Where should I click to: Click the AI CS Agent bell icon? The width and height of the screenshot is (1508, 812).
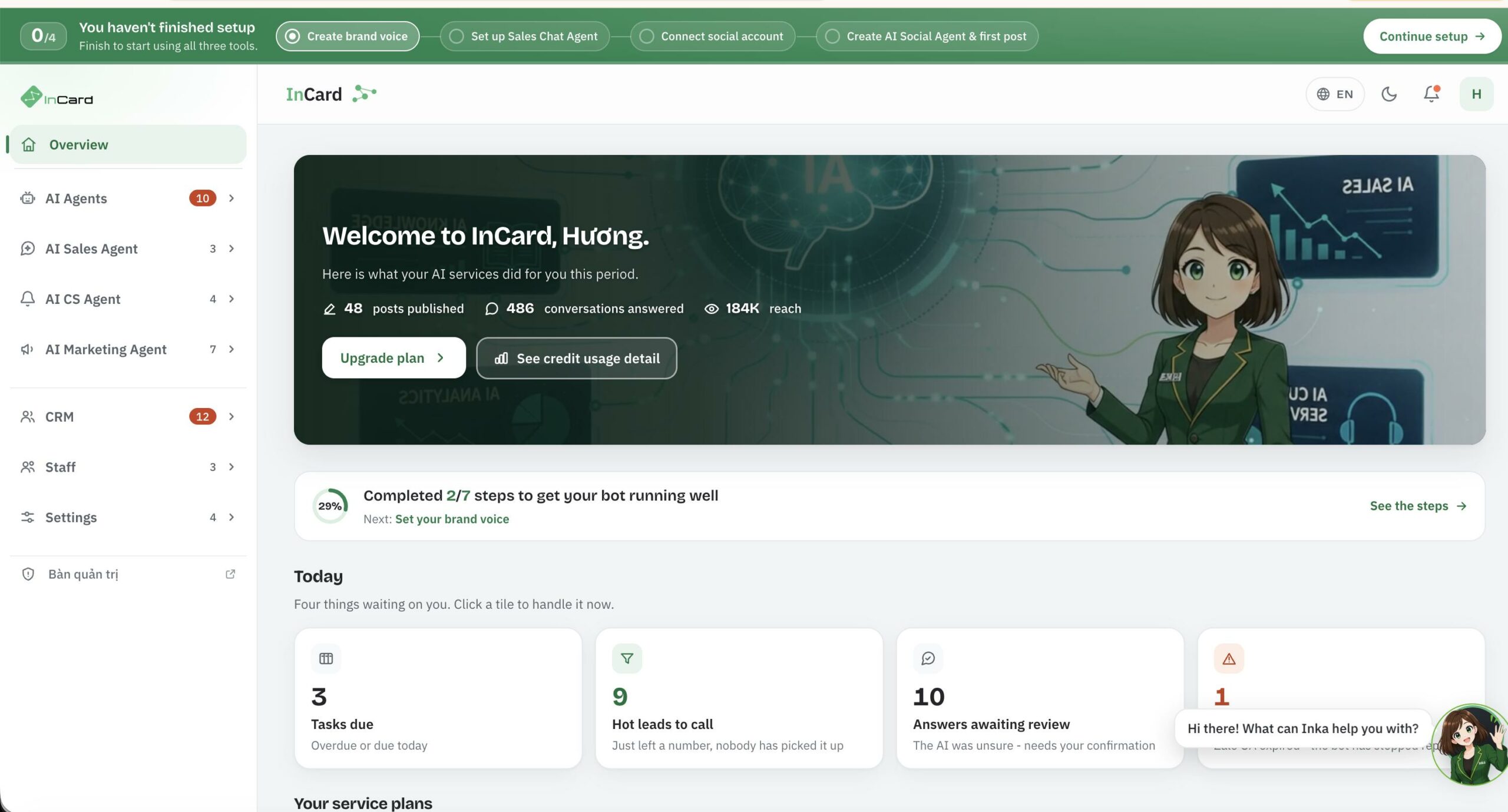coord(27,299)
